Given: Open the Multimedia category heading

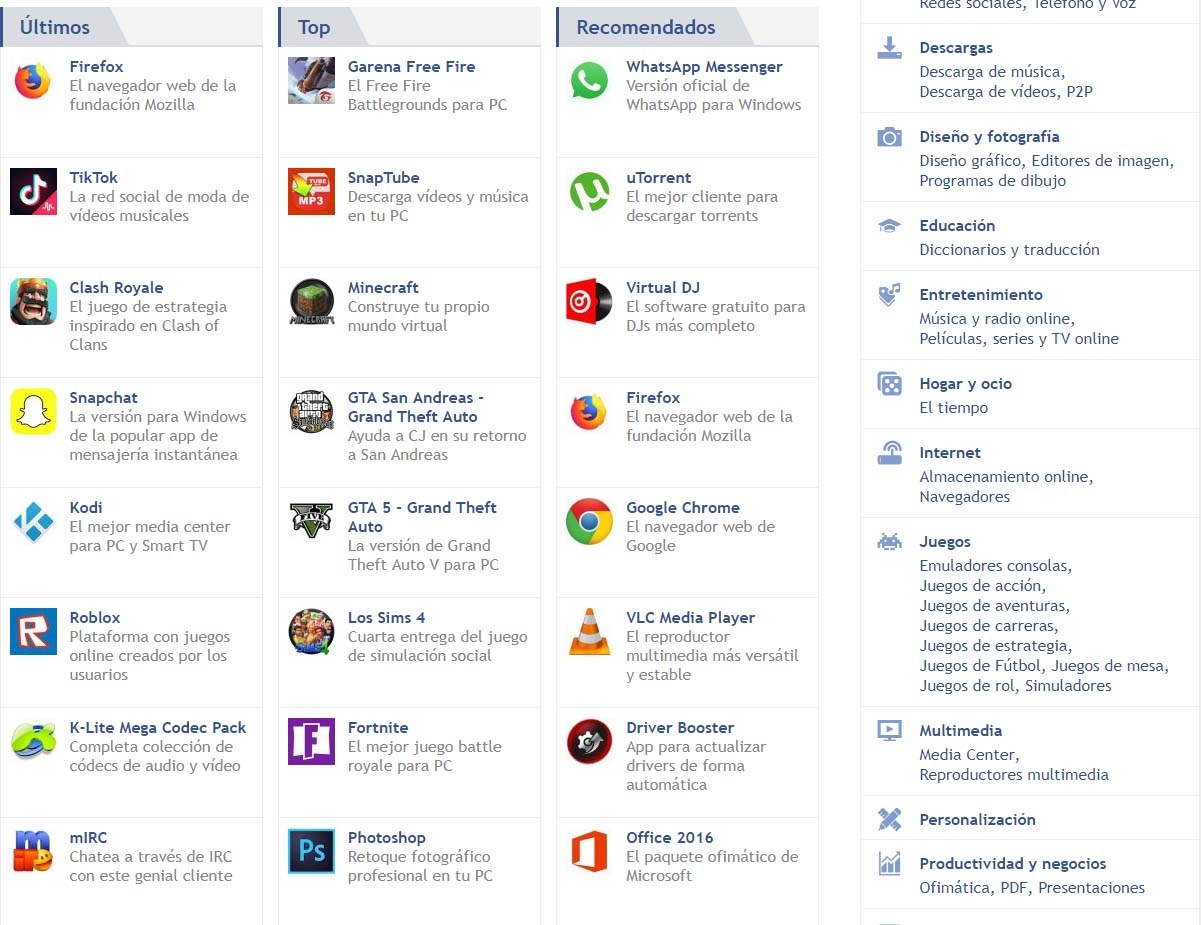Looking at the screenshot, I should click(960, 731).
